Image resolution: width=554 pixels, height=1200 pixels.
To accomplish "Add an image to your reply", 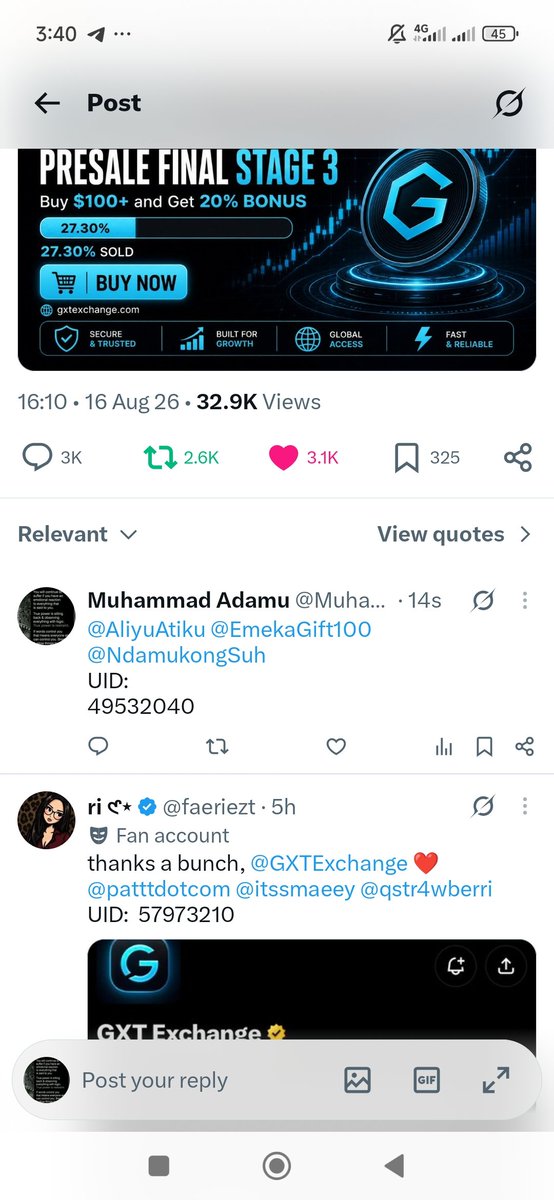I will pos(357,1080).
